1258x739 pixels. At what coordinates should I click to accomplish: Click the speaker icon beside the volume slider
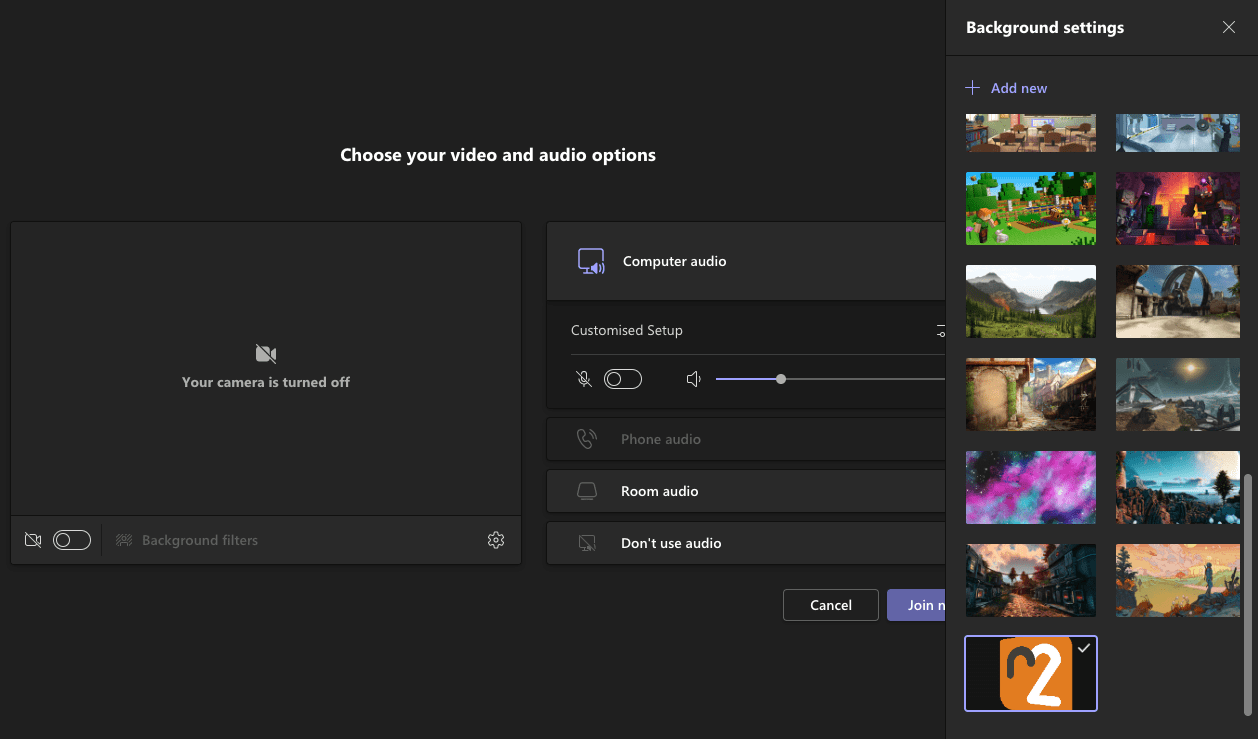click(x=694, y=378)
